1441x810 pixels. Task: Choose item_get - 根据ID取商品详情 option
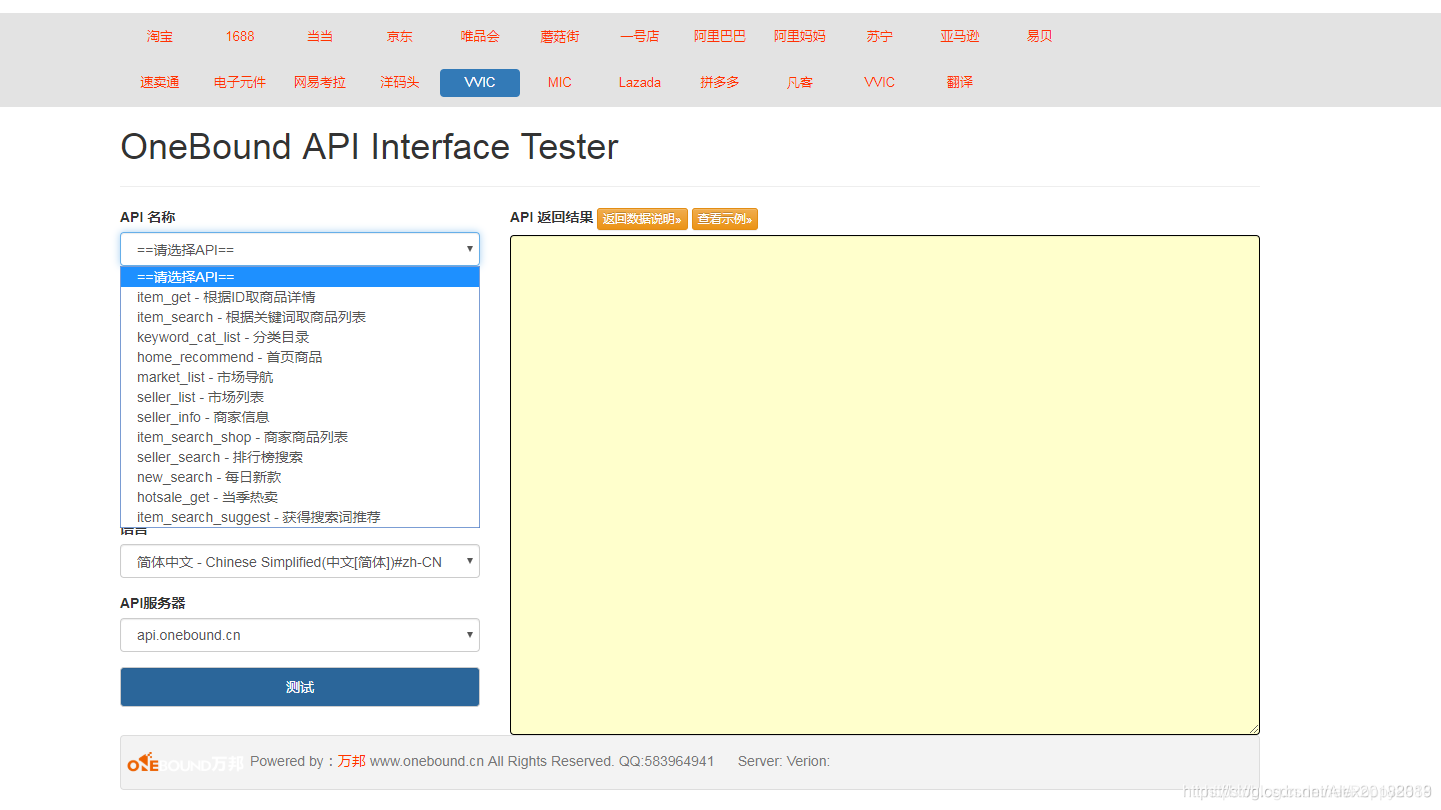click(300, 297)
